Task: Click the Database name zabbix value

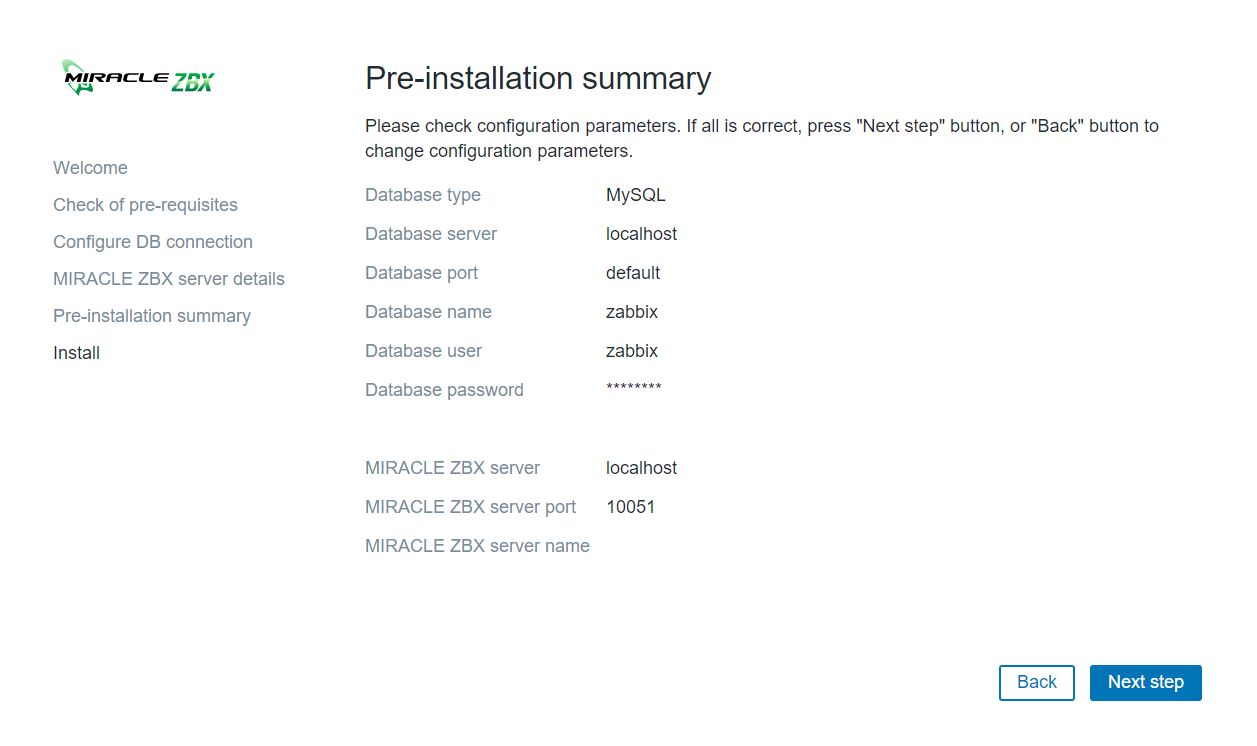Action: pyautogui.click(x=632, y=312)
